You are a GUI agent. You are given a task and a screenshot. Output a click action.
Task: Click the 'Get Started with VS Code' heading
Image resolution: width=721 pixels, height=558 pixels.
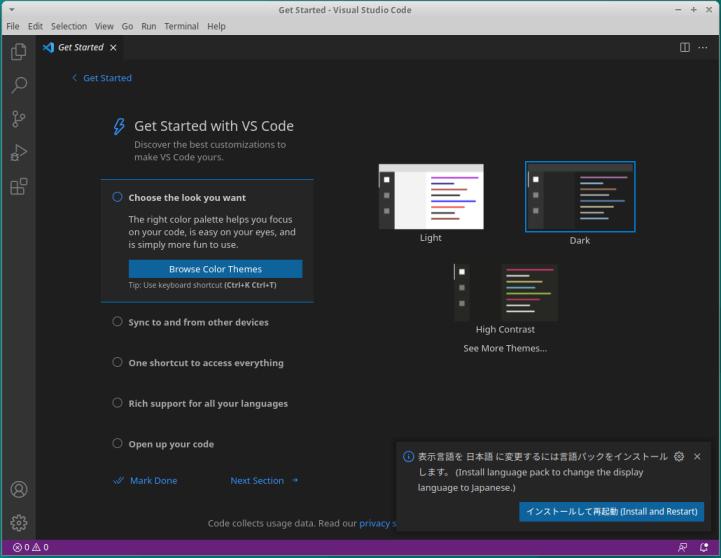(214, 126)
